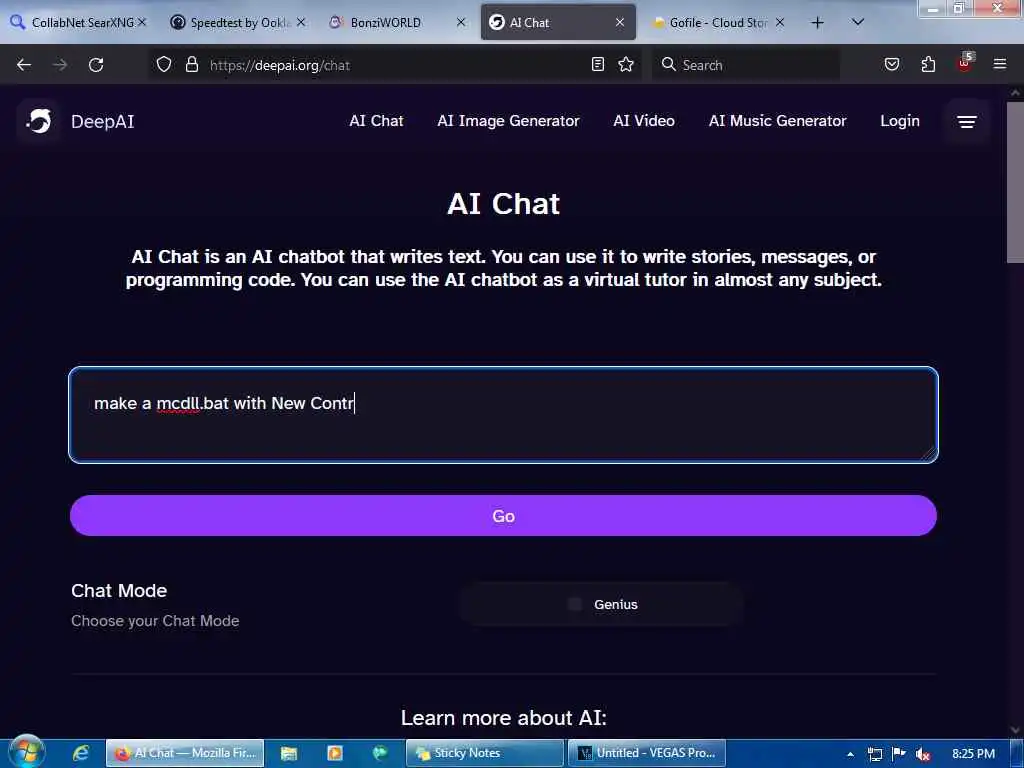Image resolution: width=1024 pixels, height=768 pixels.
Task: Open Windows Explorer folder taskbar icon
Action: point(289,753)
